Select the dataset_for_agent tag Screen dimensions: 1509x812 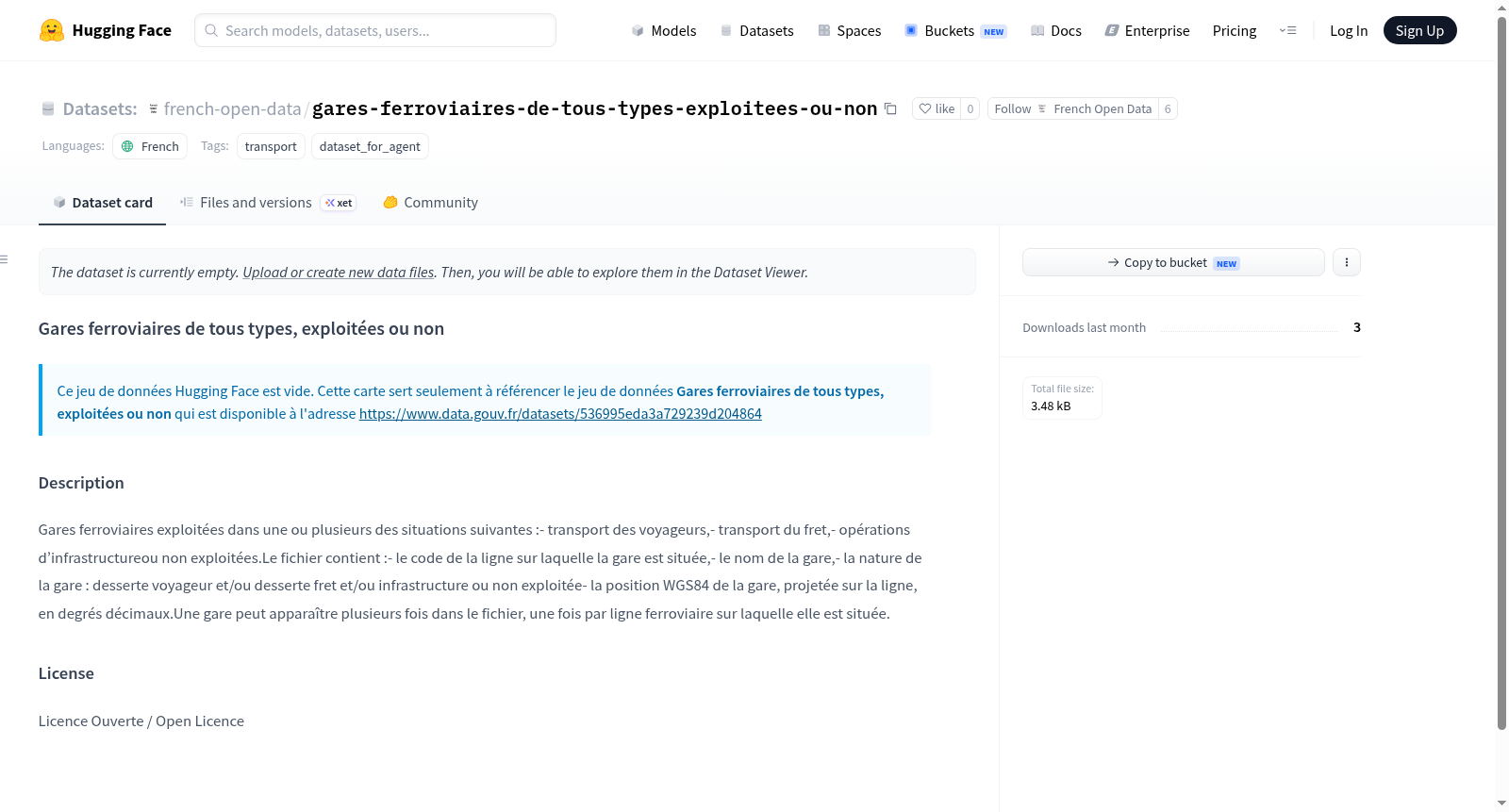coord(370,146)
